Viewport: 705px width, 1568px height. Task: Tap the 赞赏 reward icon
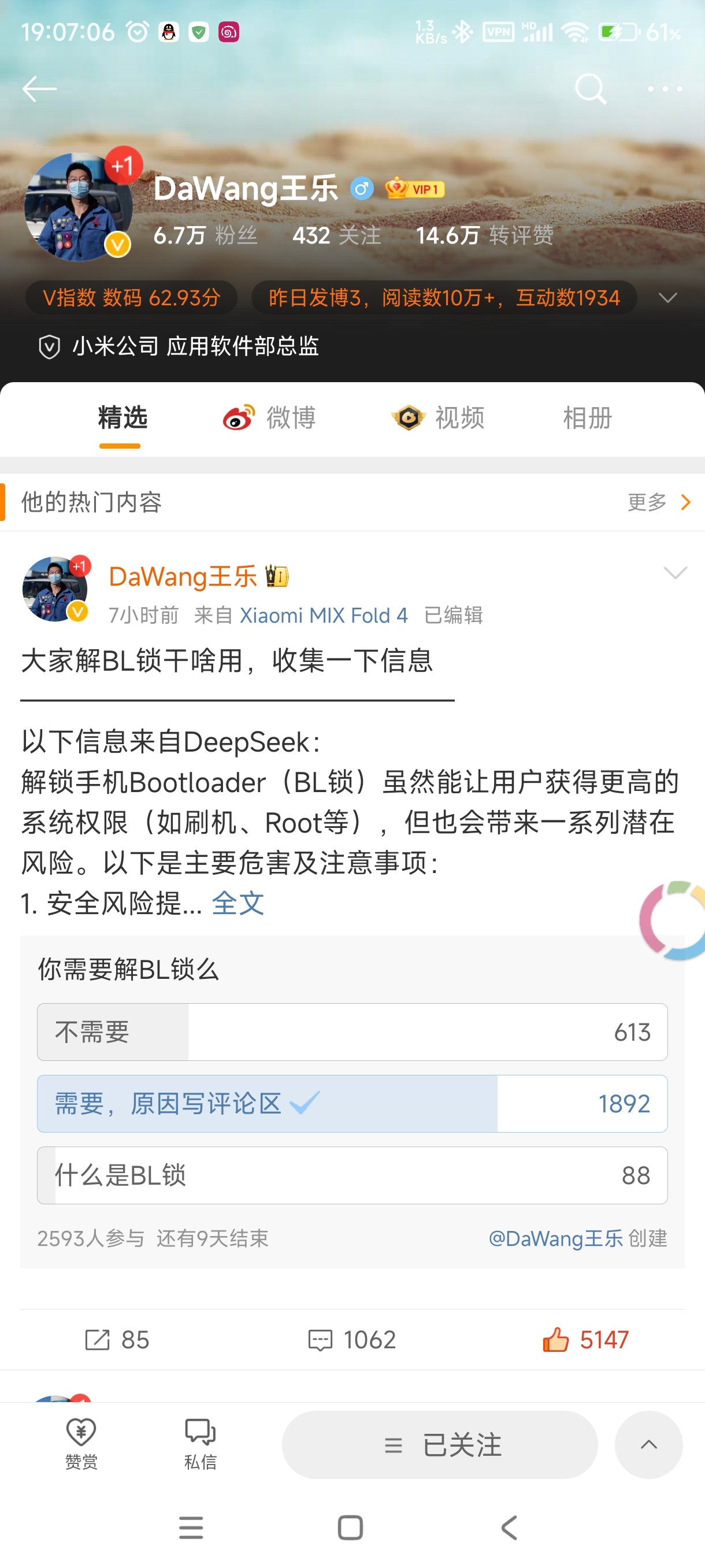tap(81, 1443)
